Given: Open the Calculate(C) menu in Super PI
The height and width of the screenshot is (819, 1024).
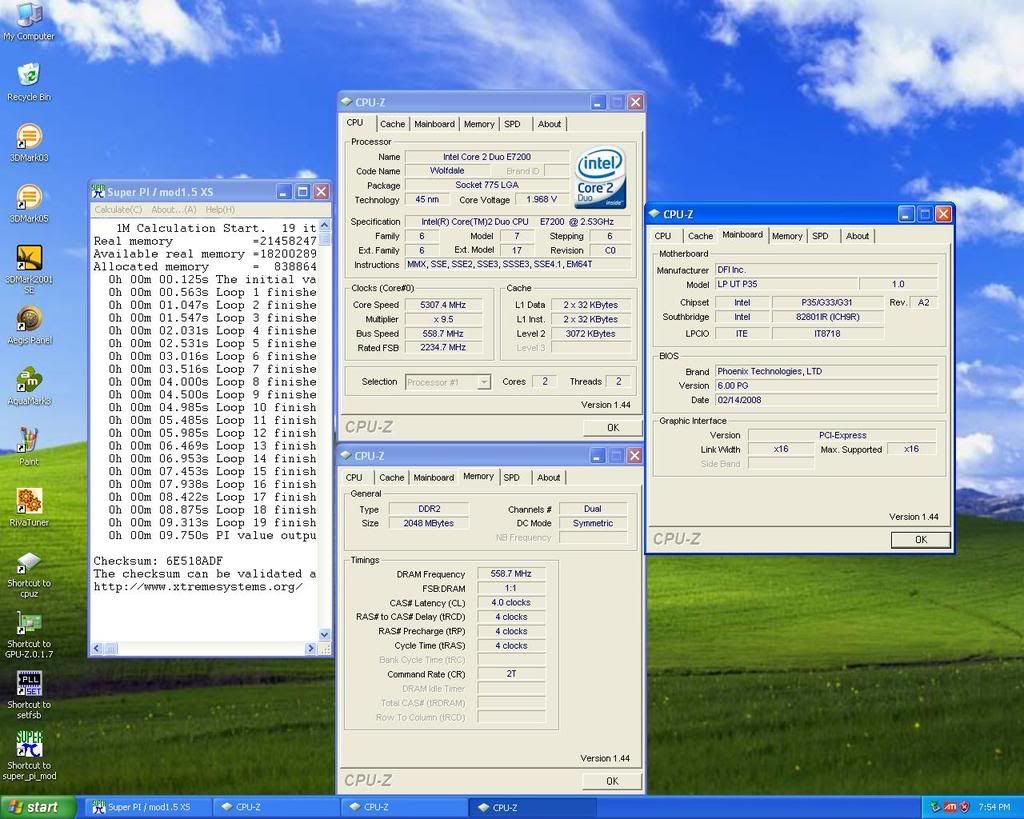Looking at the screenshot, I should click(x=118, y=210).
